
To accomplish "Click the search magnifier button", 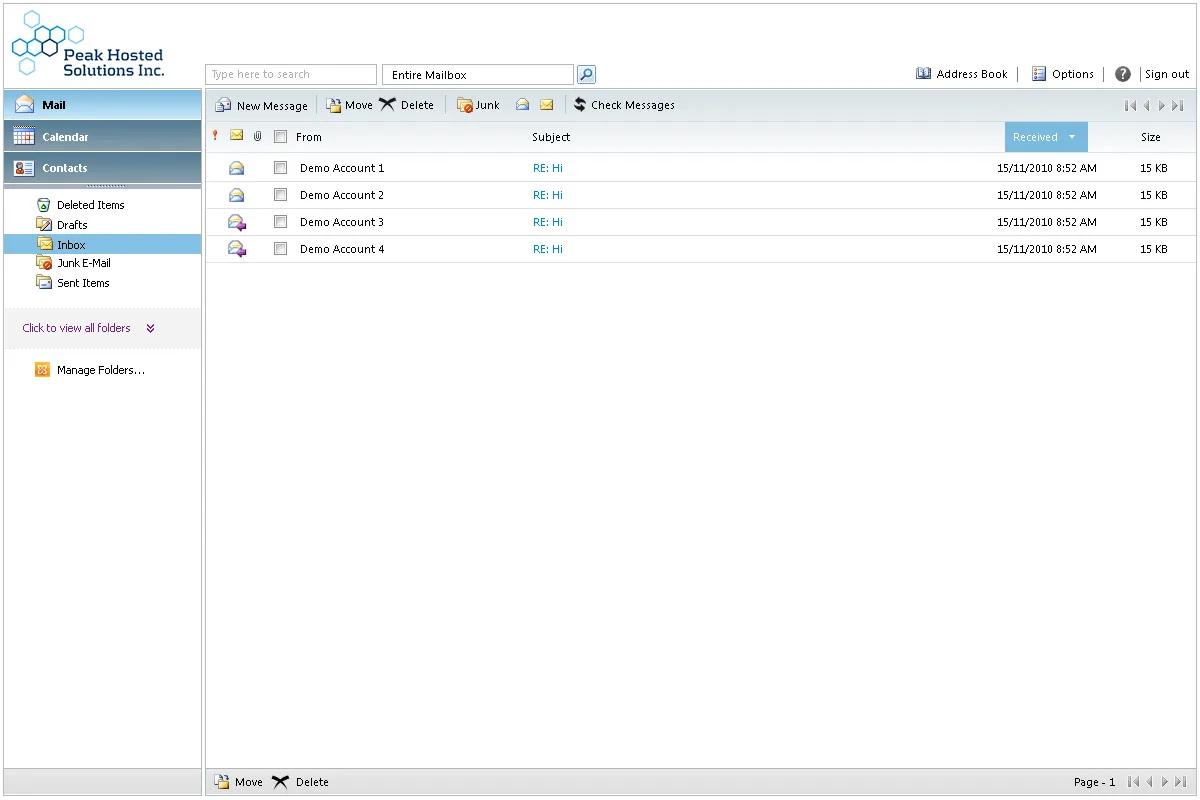I will pyautogui.click(x=586, y=74).
